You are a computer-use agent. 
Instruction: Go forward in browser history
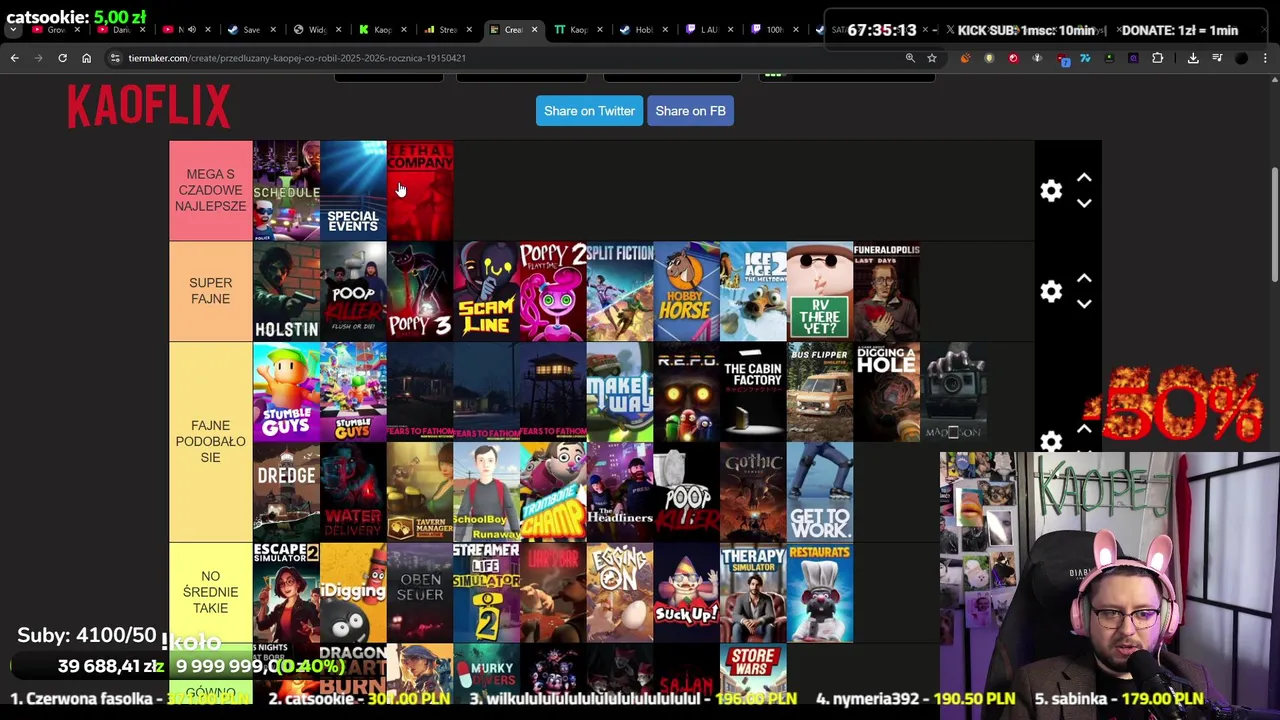coord(38,58)
